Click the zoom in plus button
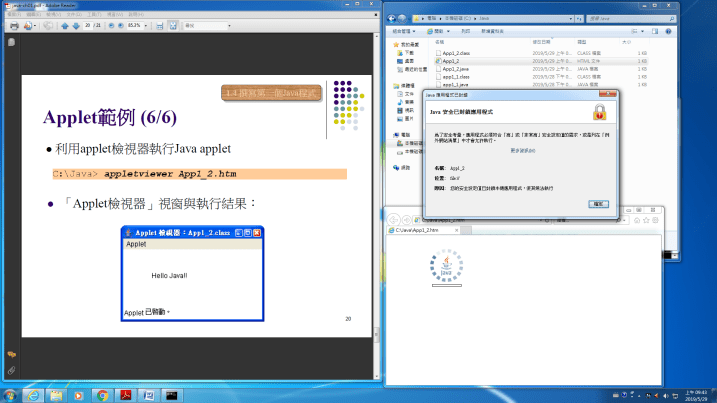Image resolution: width=717 pixels, height=403 pixels. (x=123, y=25)
